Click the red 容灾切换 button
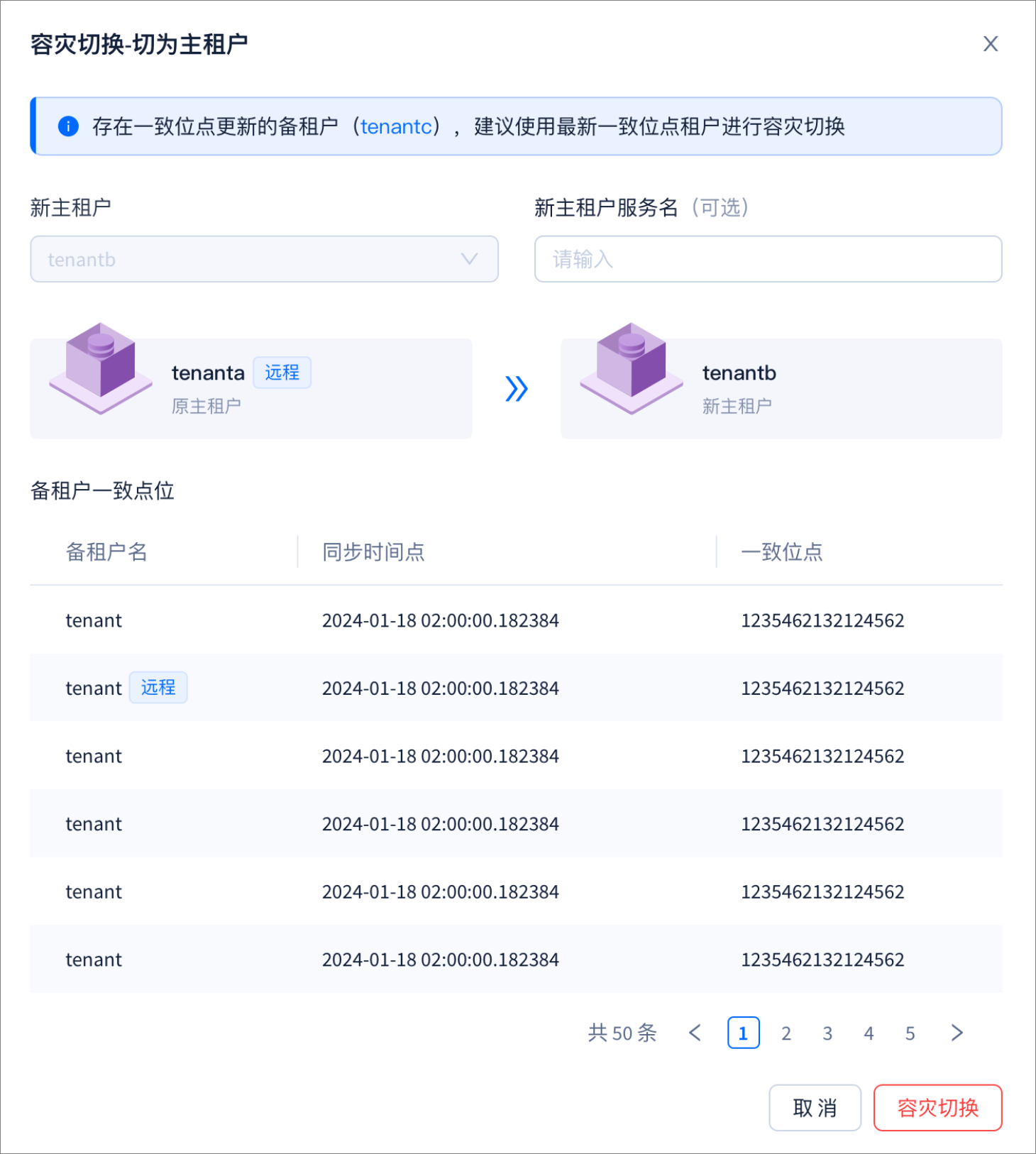Viewport: 1036px width, 1154px height. click(x=938, y=1107)
